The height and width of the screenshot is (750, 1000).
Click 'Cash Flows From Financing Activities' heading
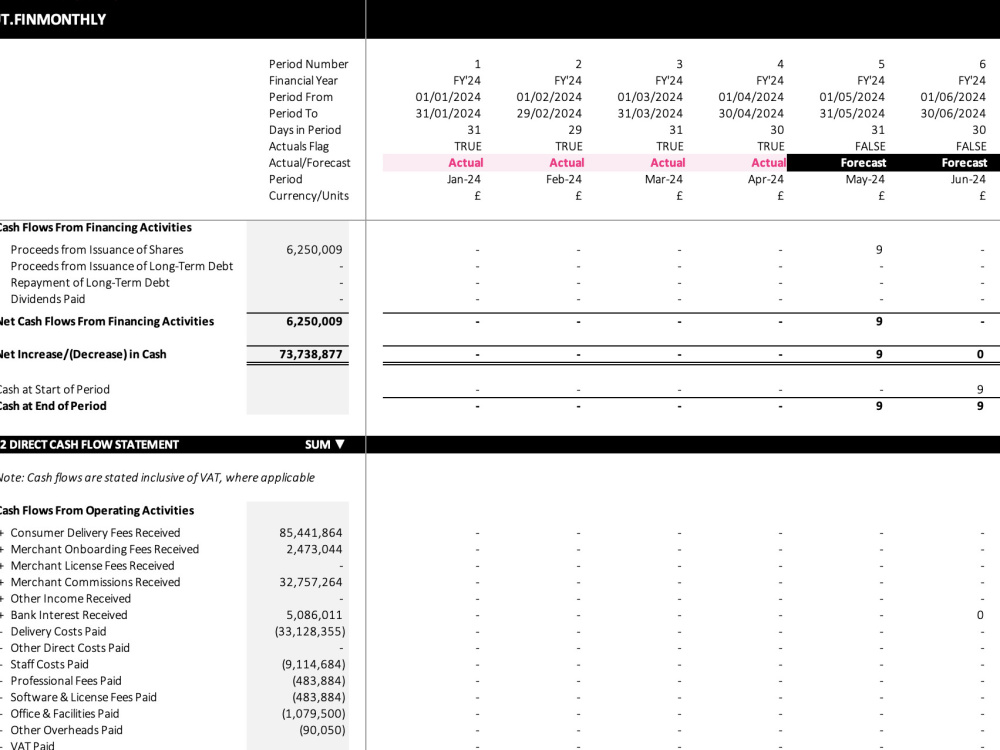[x=94, y=228]
